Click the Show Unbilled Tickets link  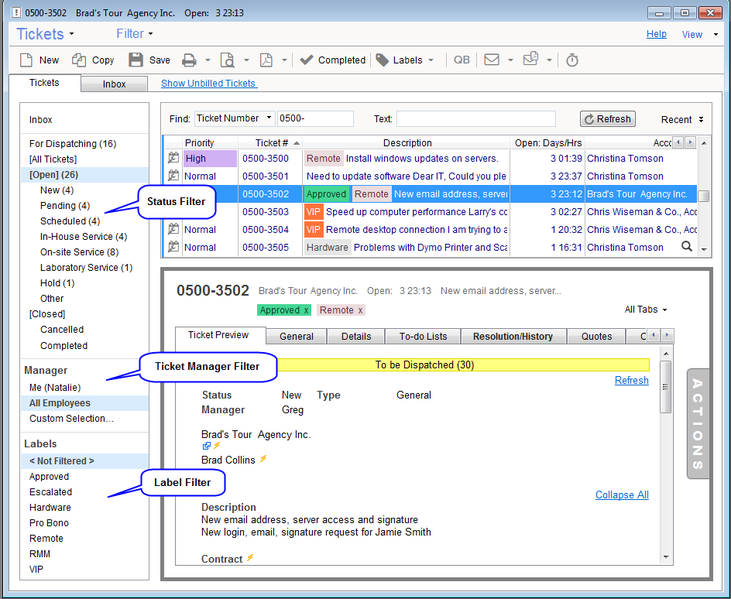pos(208,84)
